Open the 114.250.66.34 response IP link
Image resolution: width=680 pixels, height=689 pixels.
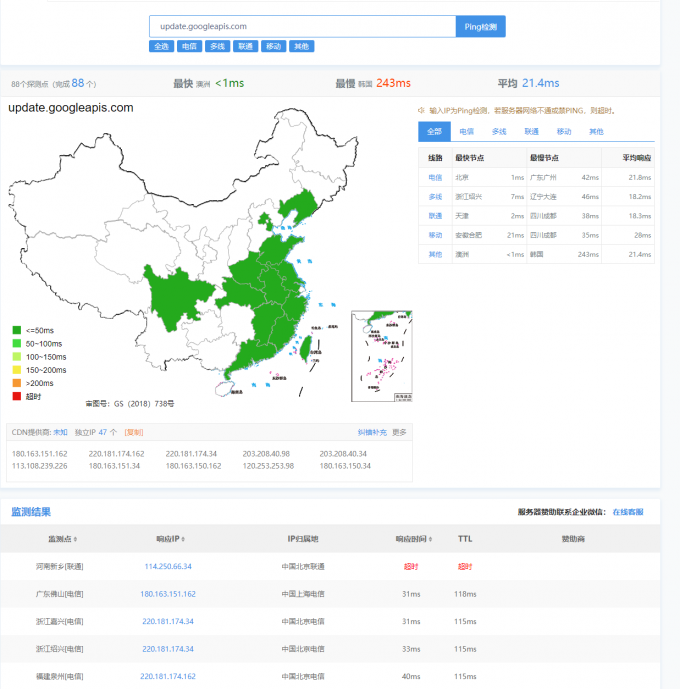click(x=168, y=566)
